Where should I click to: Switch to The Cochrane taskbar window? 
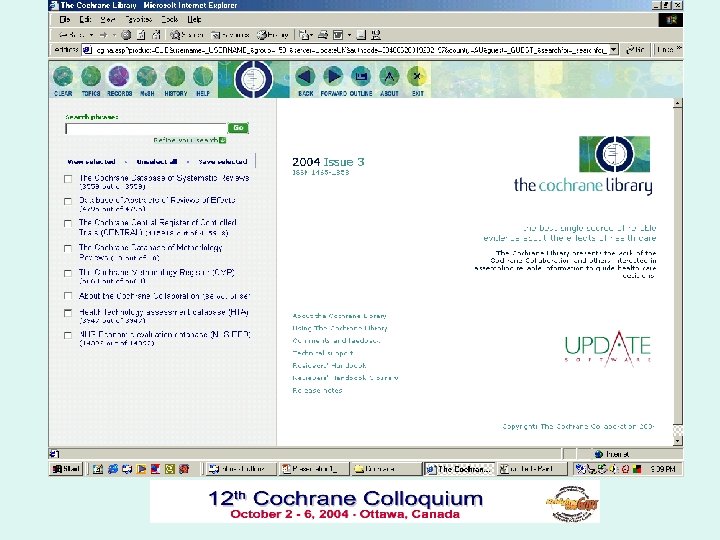(x=459, y=469)
